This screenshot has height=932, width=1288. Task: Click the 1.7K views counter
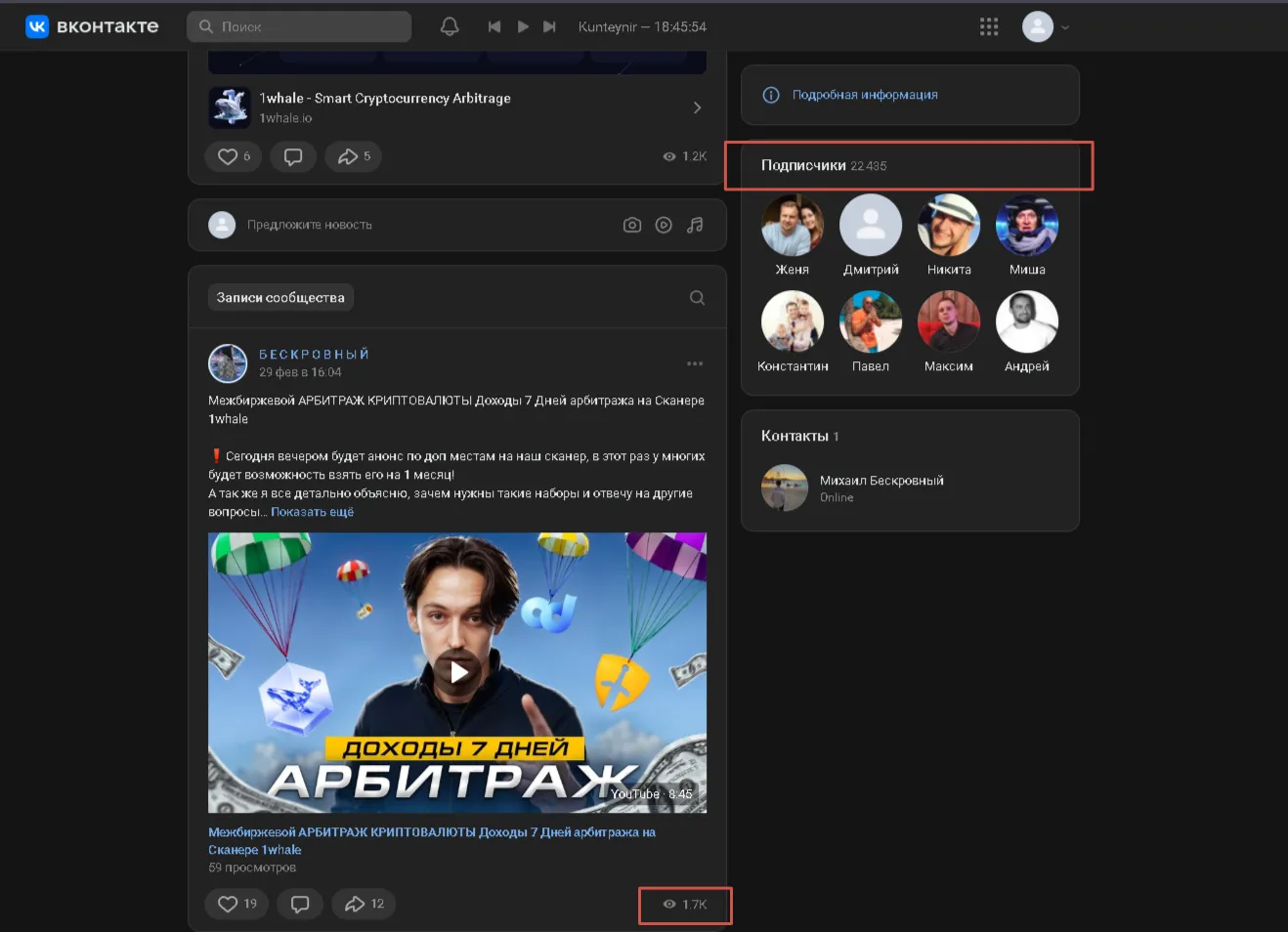click(x=684, y=905)
